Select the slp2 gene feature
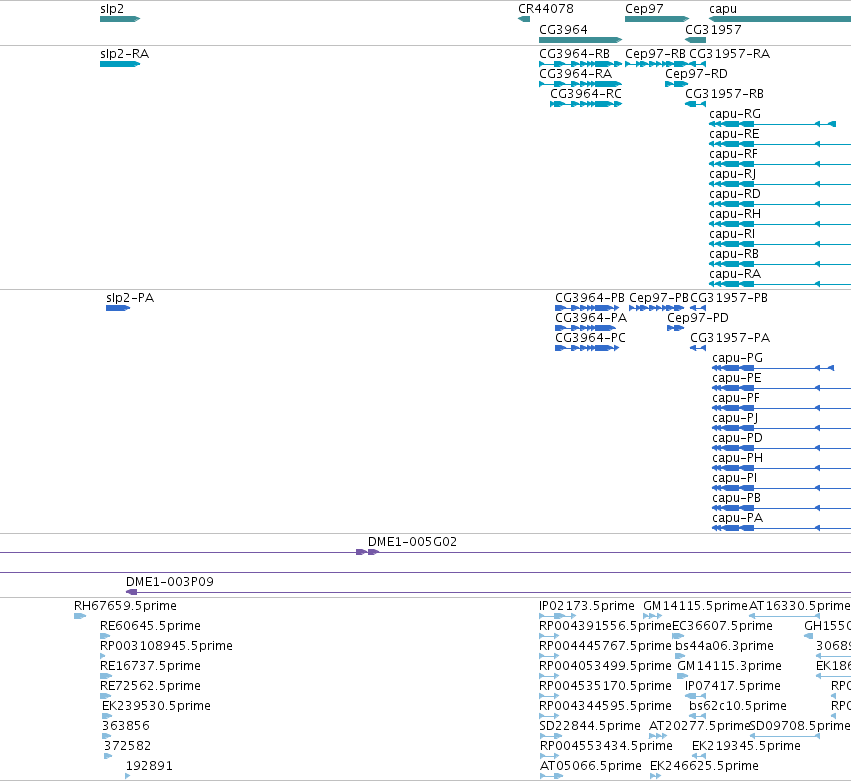Screen dimensions: 851x781 [x=120, y=19]
